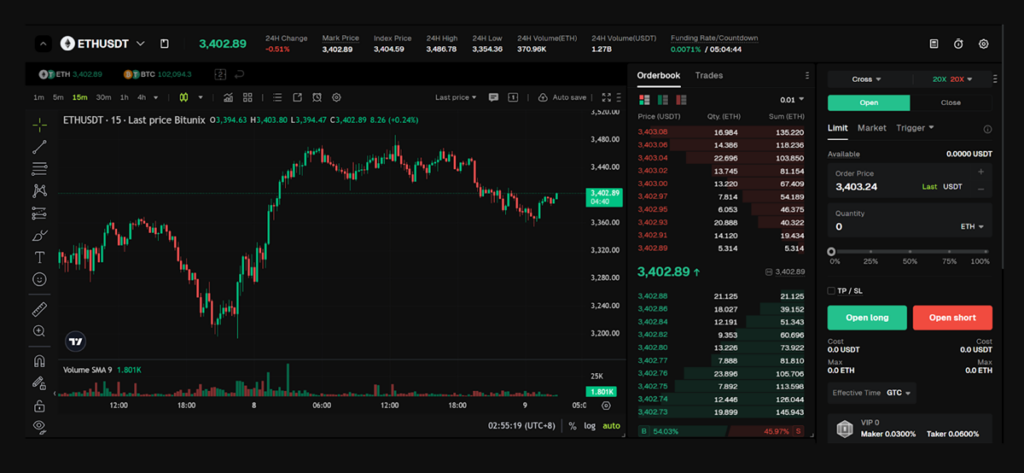Viewport: 1024px width, 473px height.
Task: Open the Cross margin mode dropdown
Action: 867,79
